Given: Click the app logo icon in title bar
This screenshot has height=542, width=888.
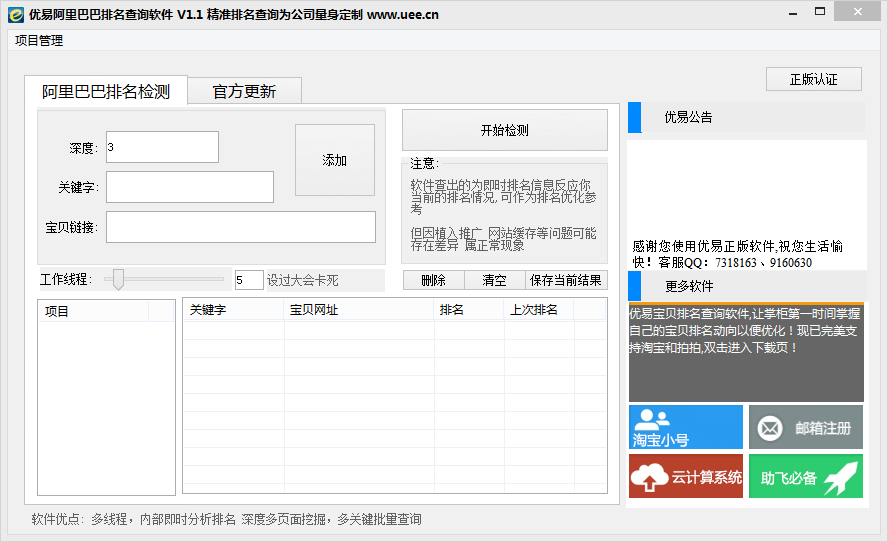Looking at the screenshot, I should click(x=15, y=14).
